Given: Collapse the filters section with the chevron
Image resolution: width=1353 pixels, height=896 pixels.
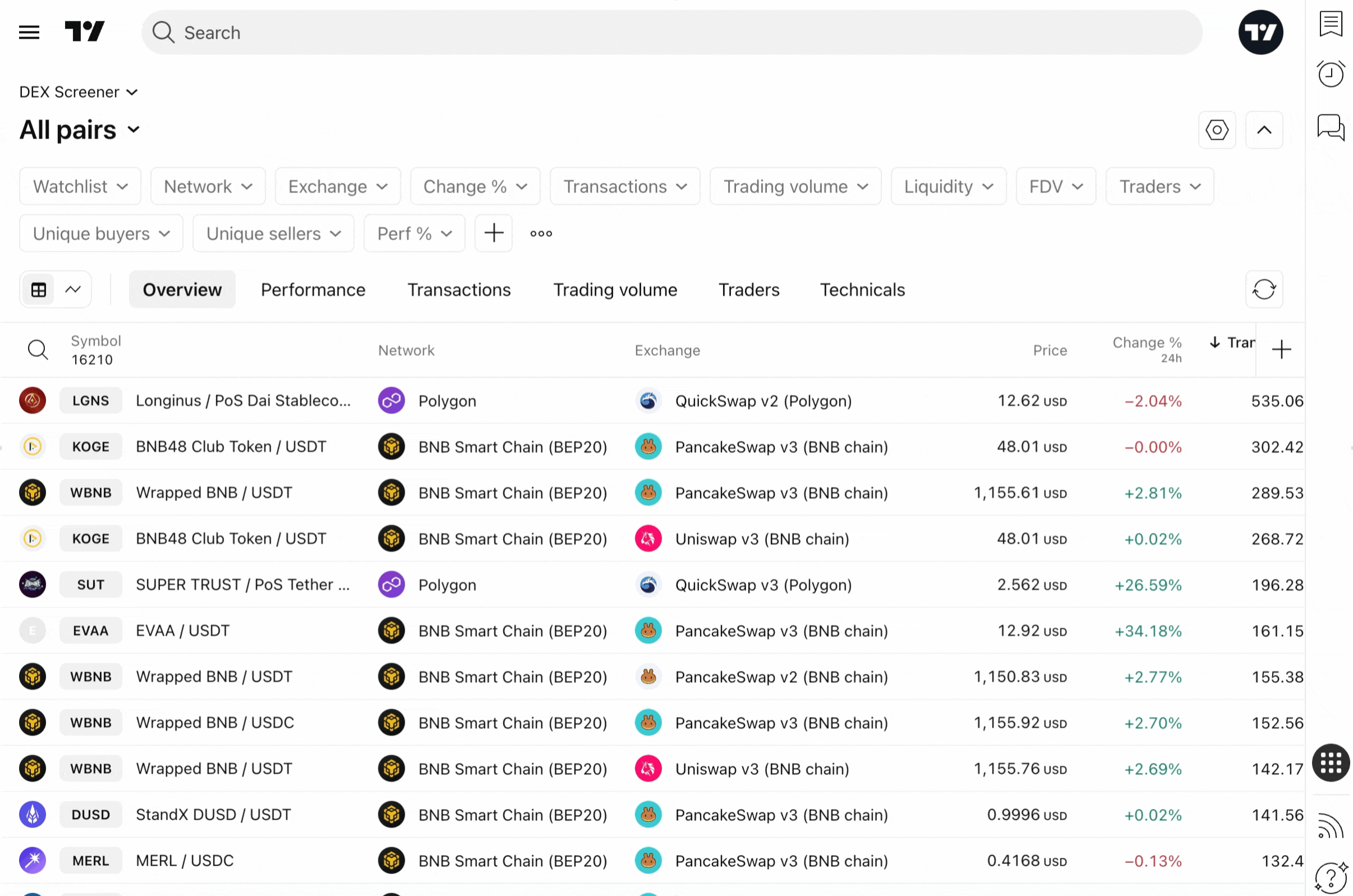Looking at the screenshot, I should tap(1264, 130).
